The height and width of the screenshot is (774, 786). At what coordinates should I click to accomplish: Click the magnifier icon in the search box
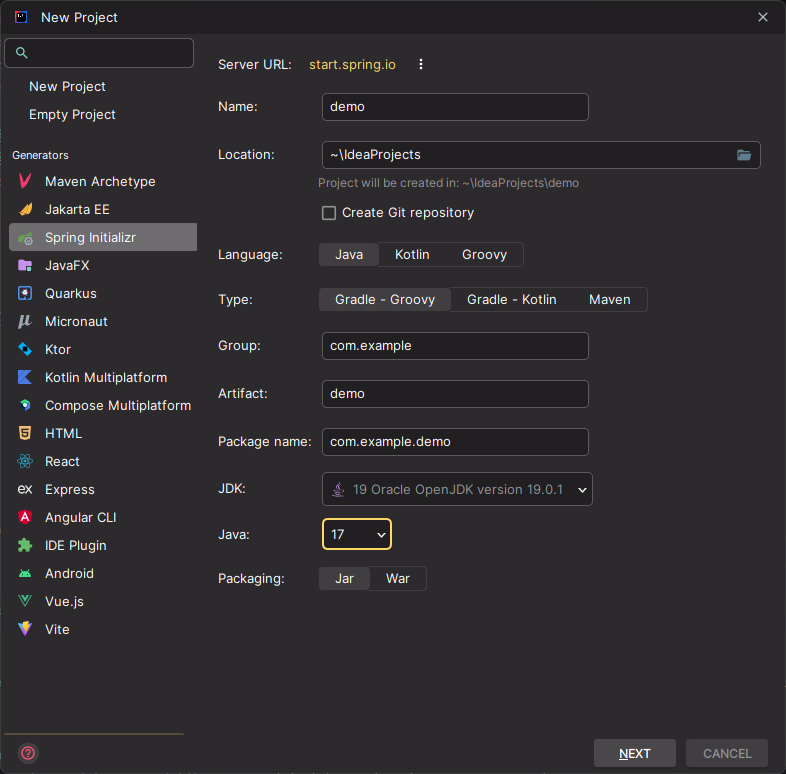pyautogui.click(x=21, y=53)
